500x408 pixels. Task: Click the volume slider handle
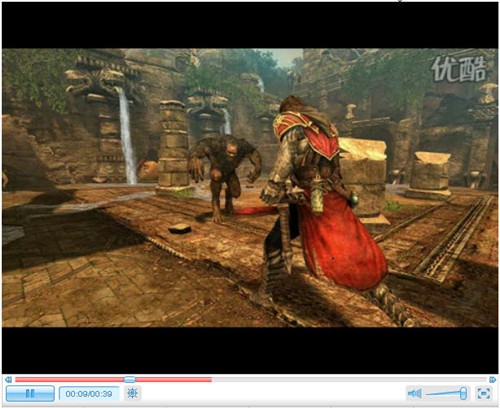click(463, 393)
